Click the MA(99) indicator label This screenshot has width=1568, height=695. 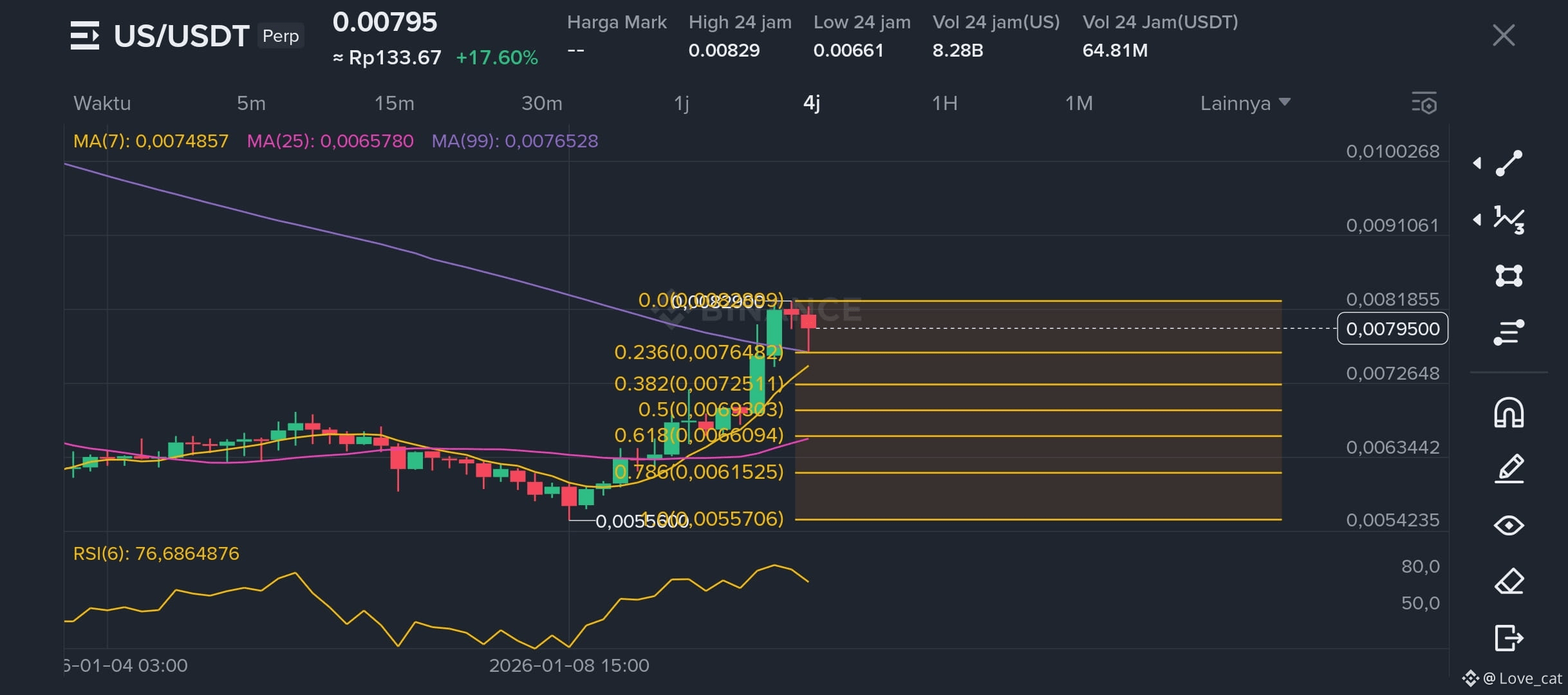coord(515,141)
